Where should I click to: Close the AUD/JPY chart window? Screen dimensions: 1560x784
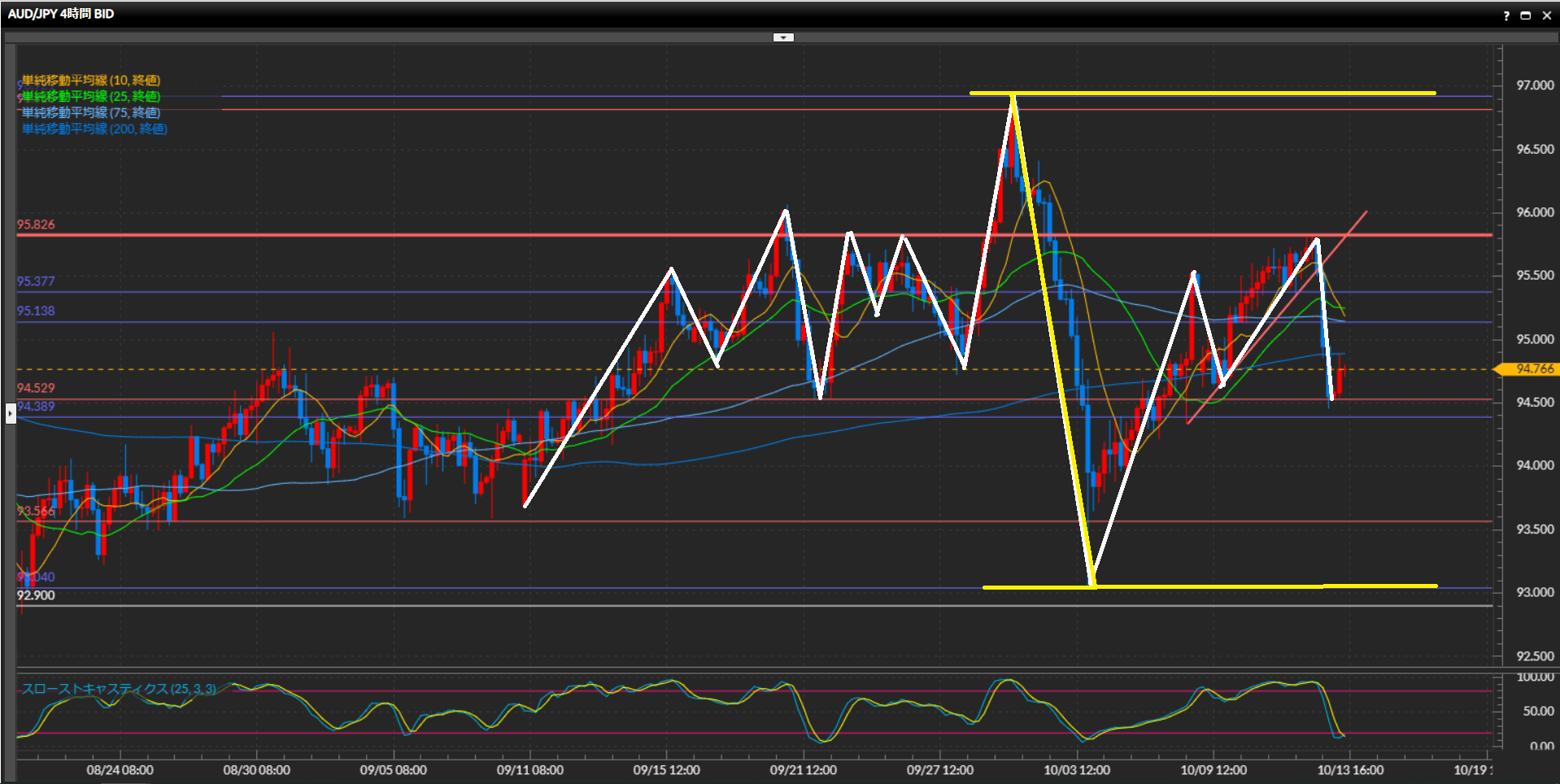coord(1546,15)
